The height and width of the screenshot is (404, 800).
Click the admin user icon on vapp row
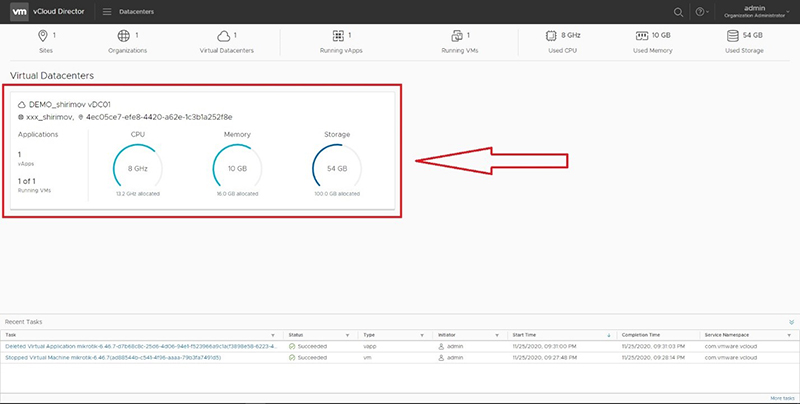441,346
